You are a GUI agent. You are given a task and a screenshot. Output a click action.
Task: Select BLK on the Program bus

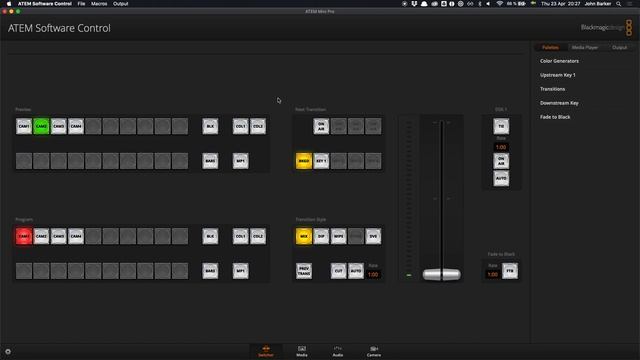[210, 236]
